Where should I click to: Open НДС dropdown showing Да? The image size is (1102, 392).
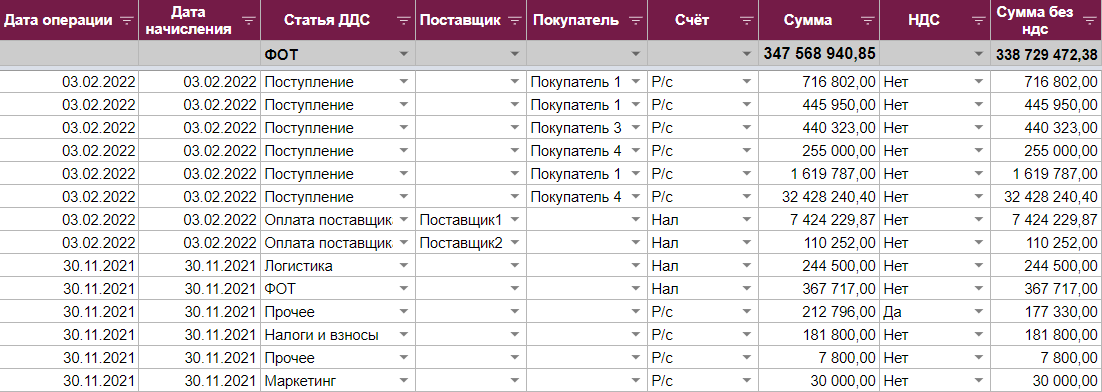[979, 312]
